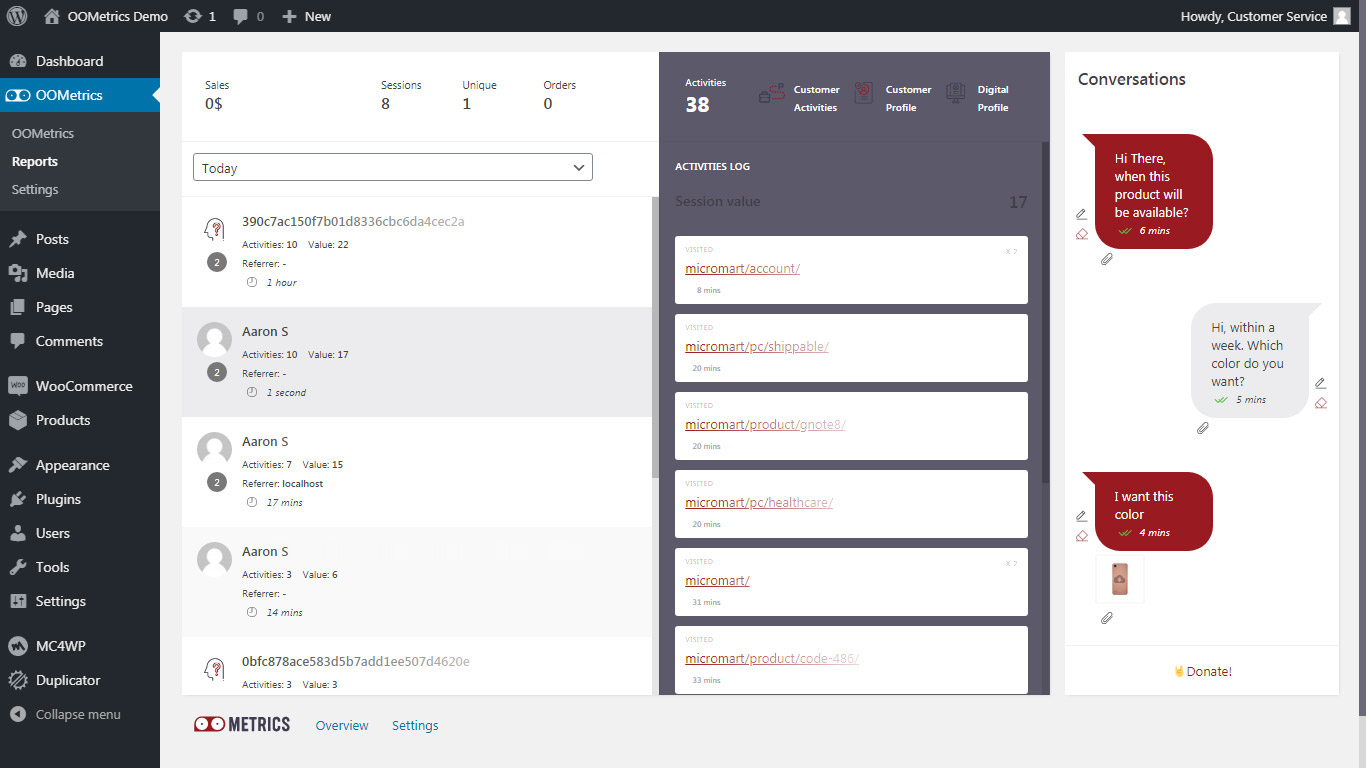1366x768 pixels.
Task: Click the Donate! link
Action: pyautogui.click(x=1203, y=671)
